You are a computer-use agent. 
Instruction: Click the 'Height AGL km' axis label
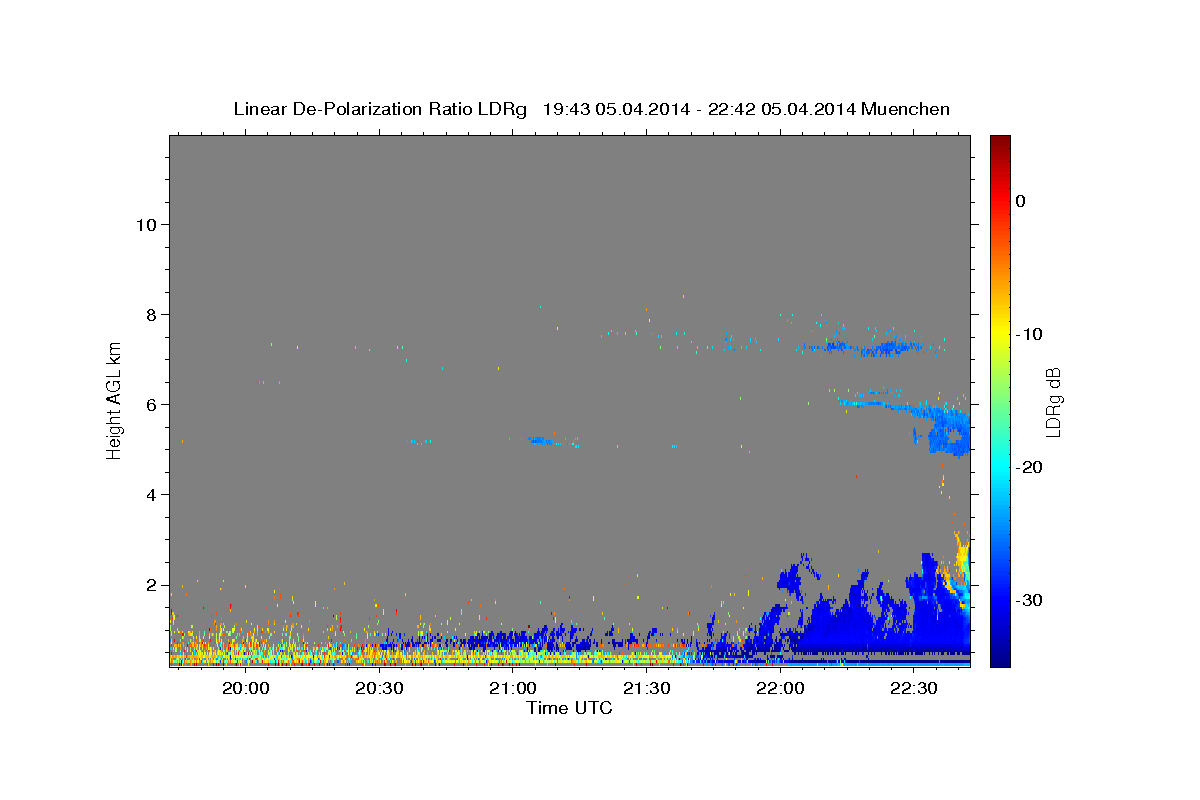(x=115, y=400)
